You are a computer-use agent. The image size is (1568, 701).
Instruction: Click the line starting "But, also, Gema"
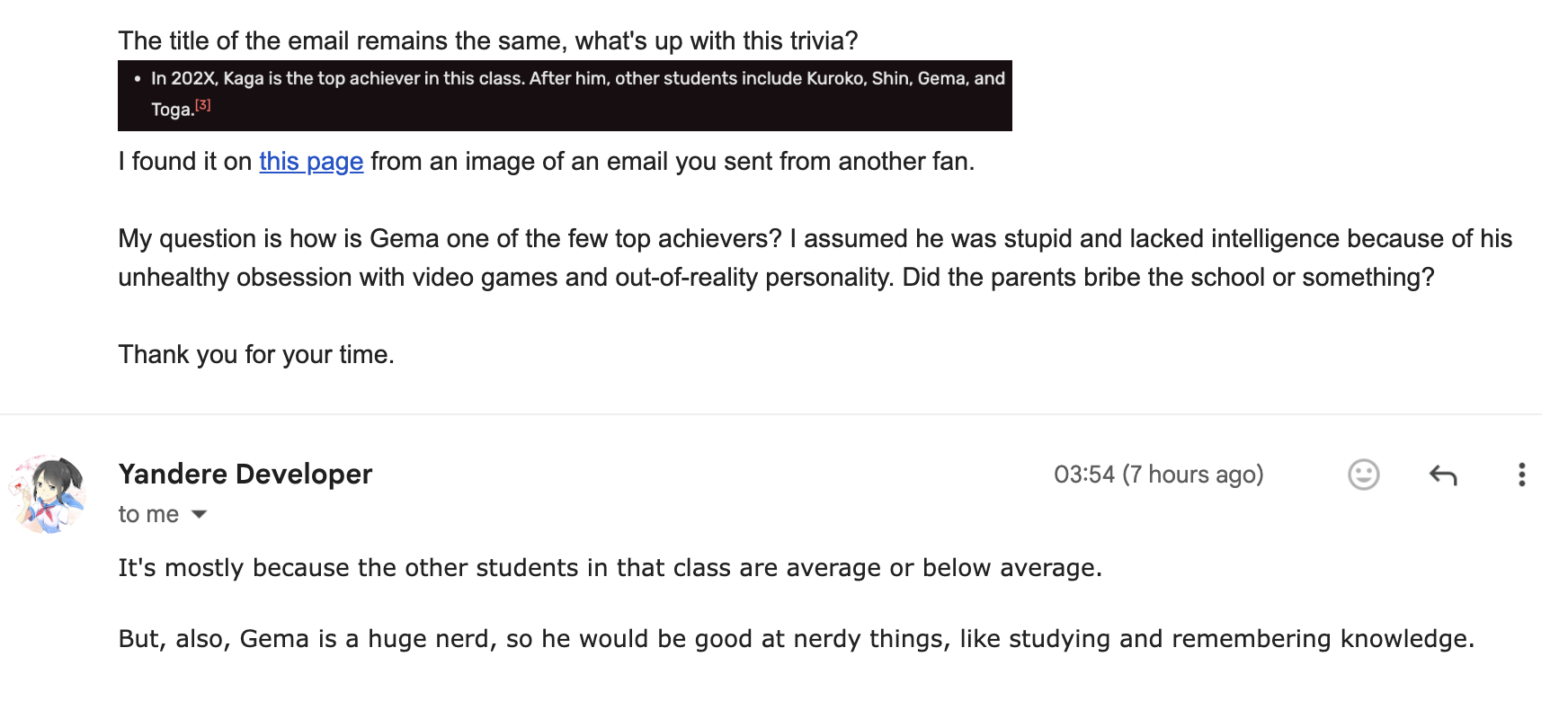click(x=796, y=639)
